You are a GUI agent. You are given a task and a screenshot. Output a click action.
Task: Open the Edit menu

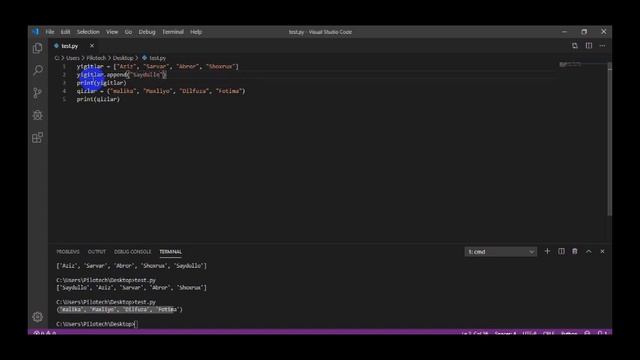(65, 32)
